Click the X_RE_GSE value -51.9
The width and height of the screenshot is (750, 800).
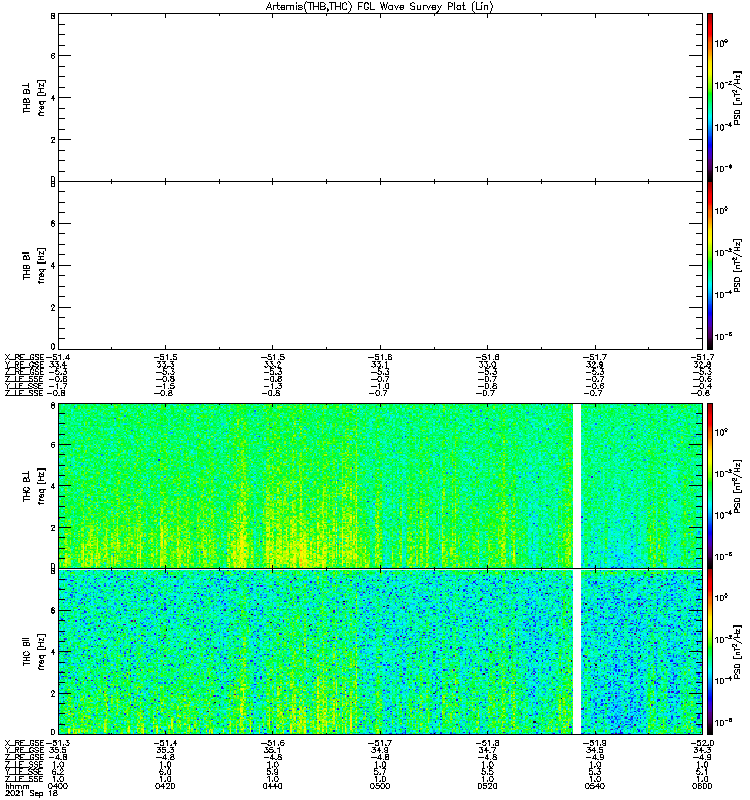[x=595, y=743]
